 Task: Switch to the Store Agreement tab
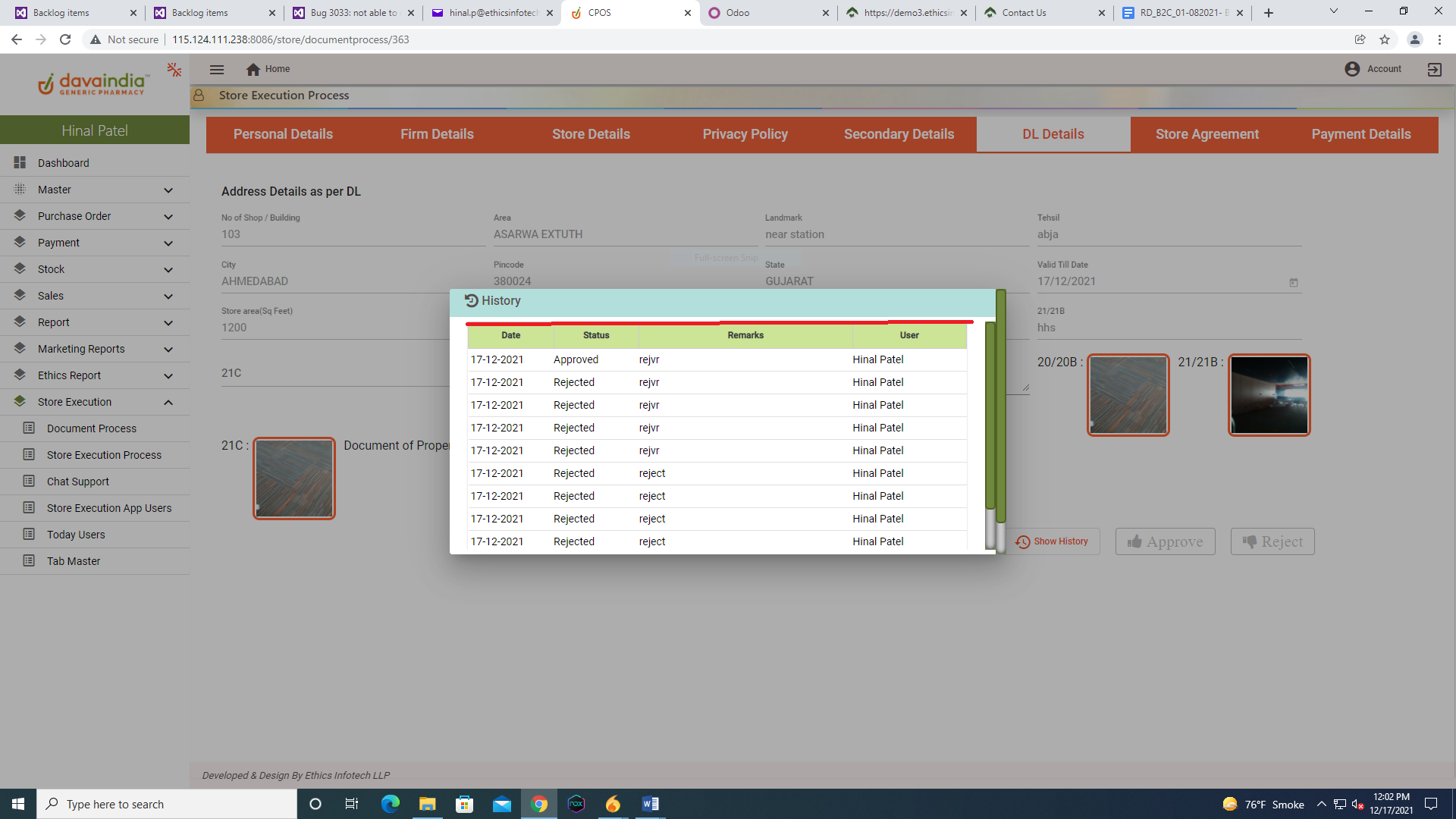[1207, 134]
